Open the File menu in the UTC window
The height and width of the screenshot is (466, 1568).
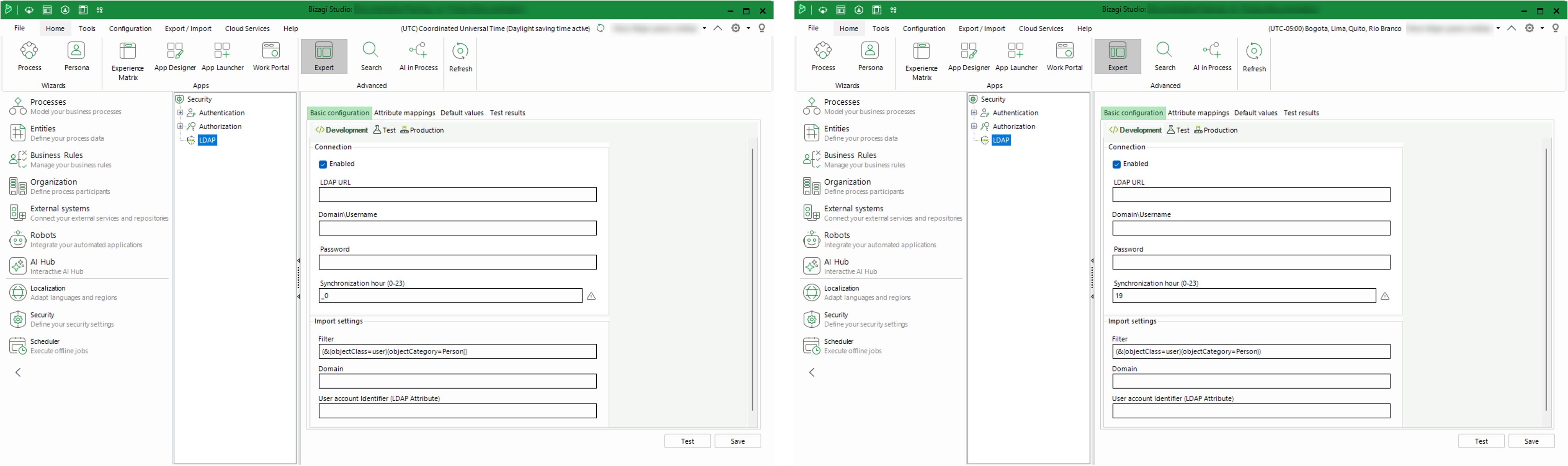(20, 28)
